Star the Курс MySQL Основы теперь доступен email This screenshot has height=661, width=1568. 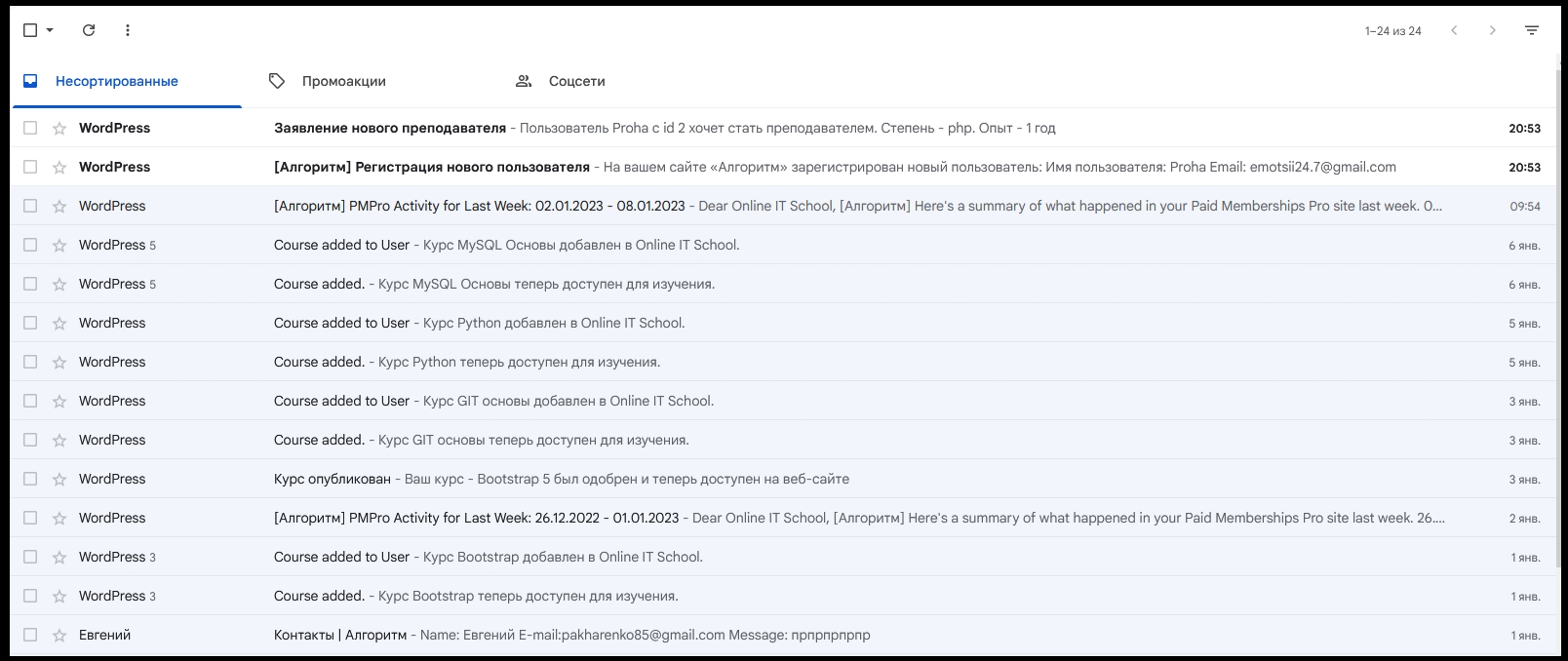pos(59,284)
